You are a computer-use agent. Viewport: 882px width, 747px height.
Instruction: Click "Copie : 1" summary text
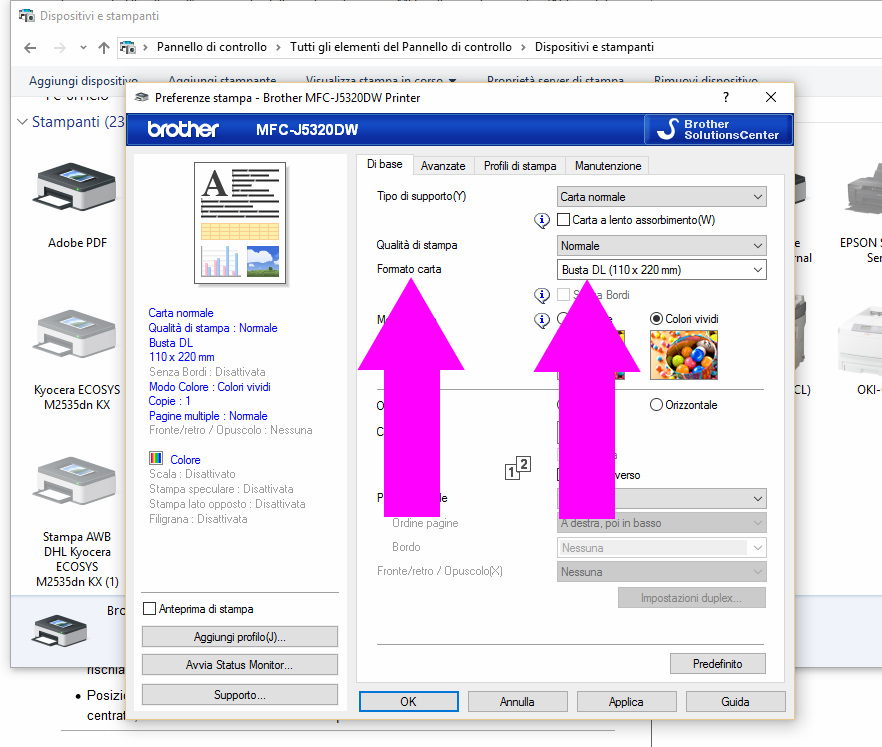click(x=169, y=401)
